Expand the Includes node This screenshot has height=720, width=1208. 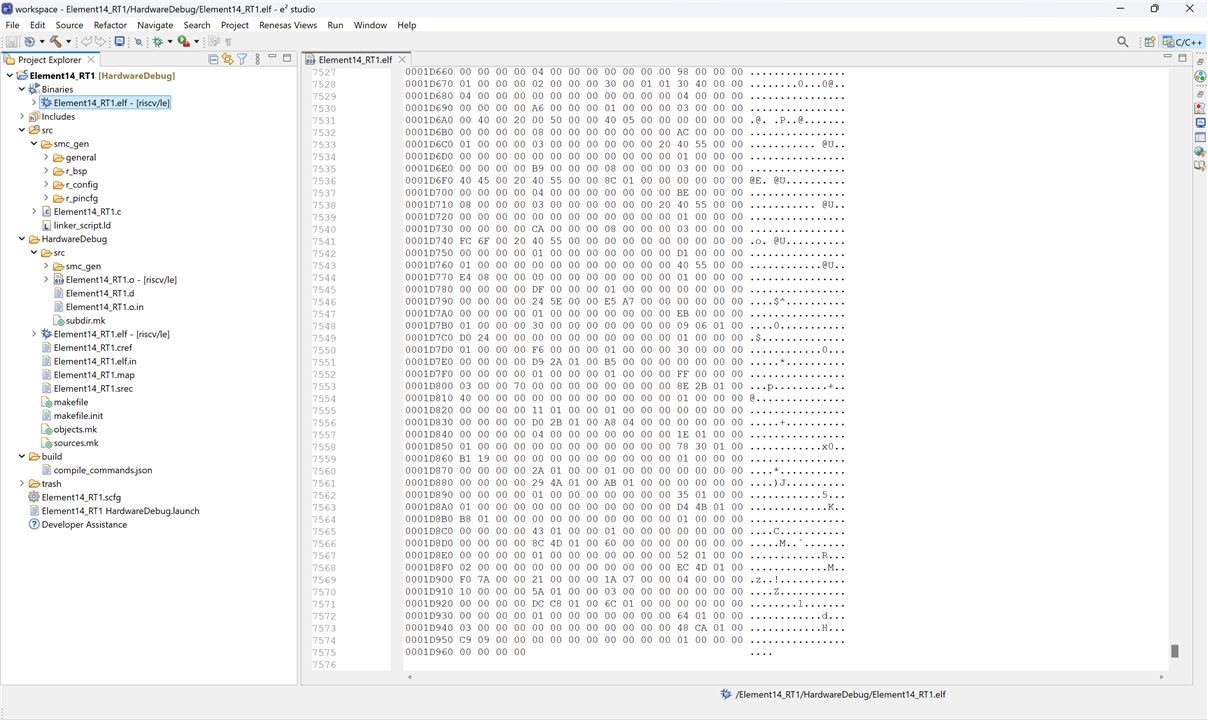tap(22, 117)
